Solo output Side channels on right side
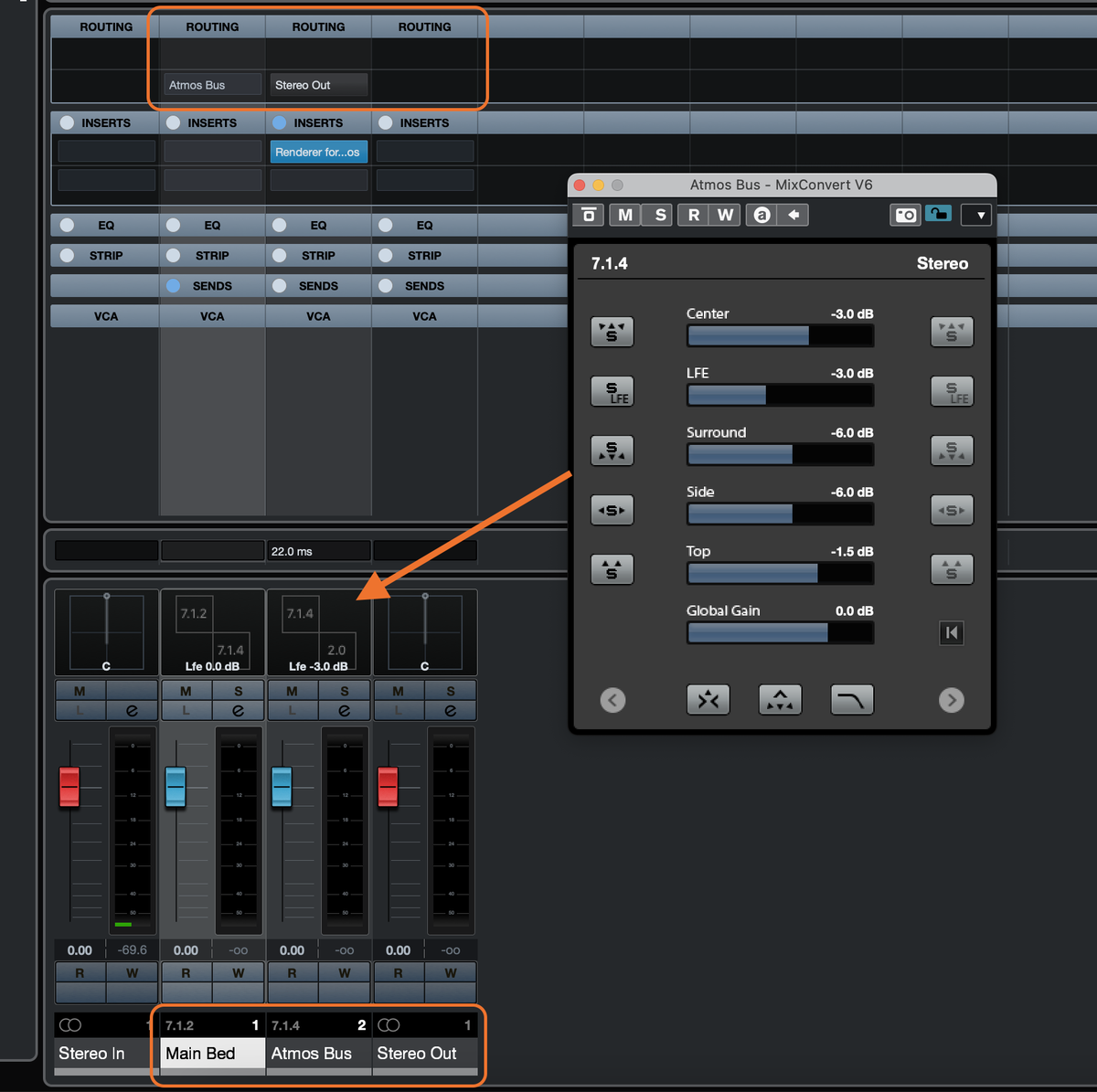This screenshot has height=1092, width=1097. (x=952, y=510)
